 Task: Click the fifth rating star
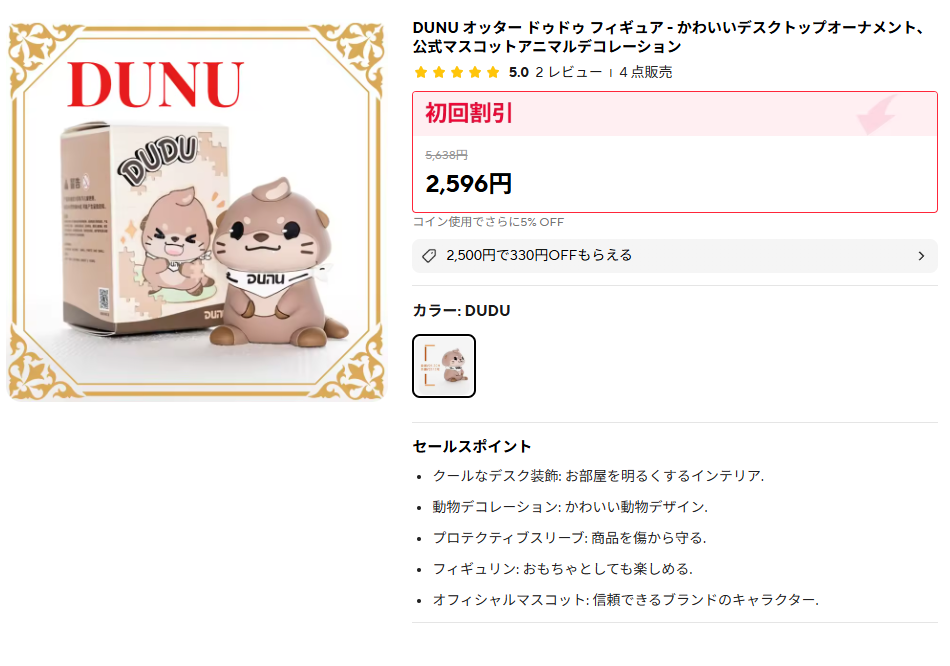(x=493, y=73)
